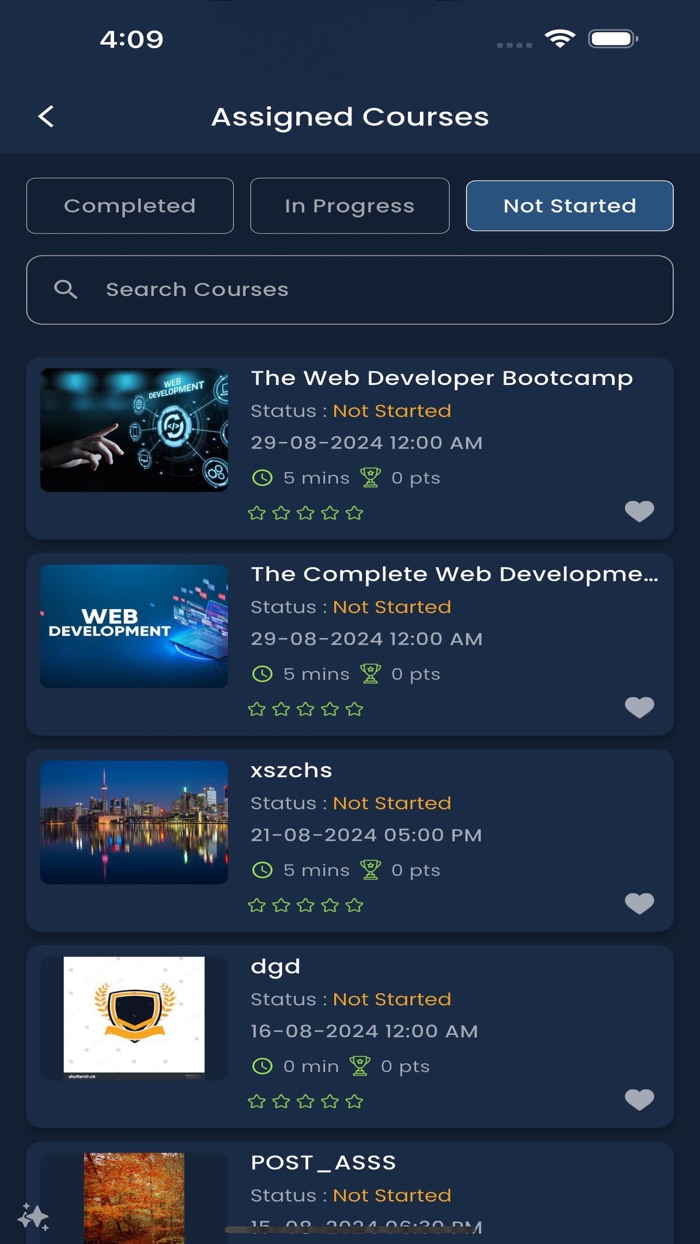This screenshot has height=1244, width=700.
Task: Click Not Started status on xszchs
Action: pos(392,803)
